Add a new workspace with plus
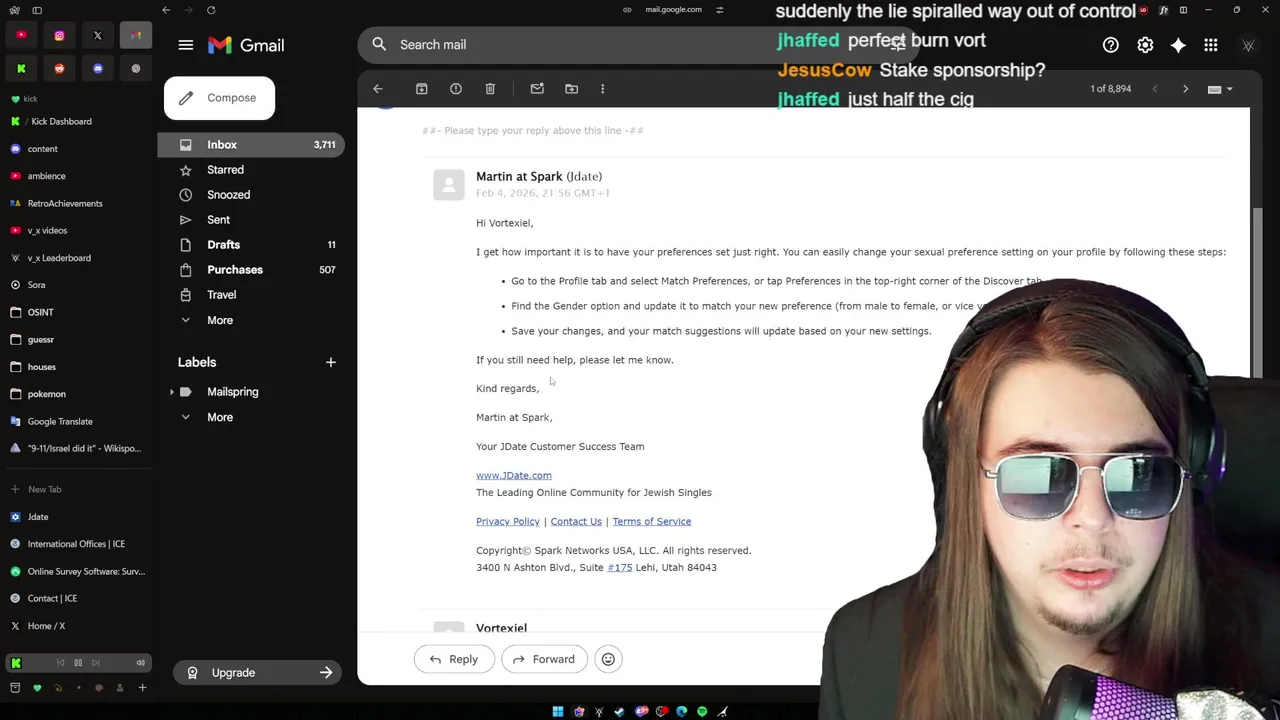Viewport: 1280px width, 720px height. pyautogui.click(x=142, y=688)
